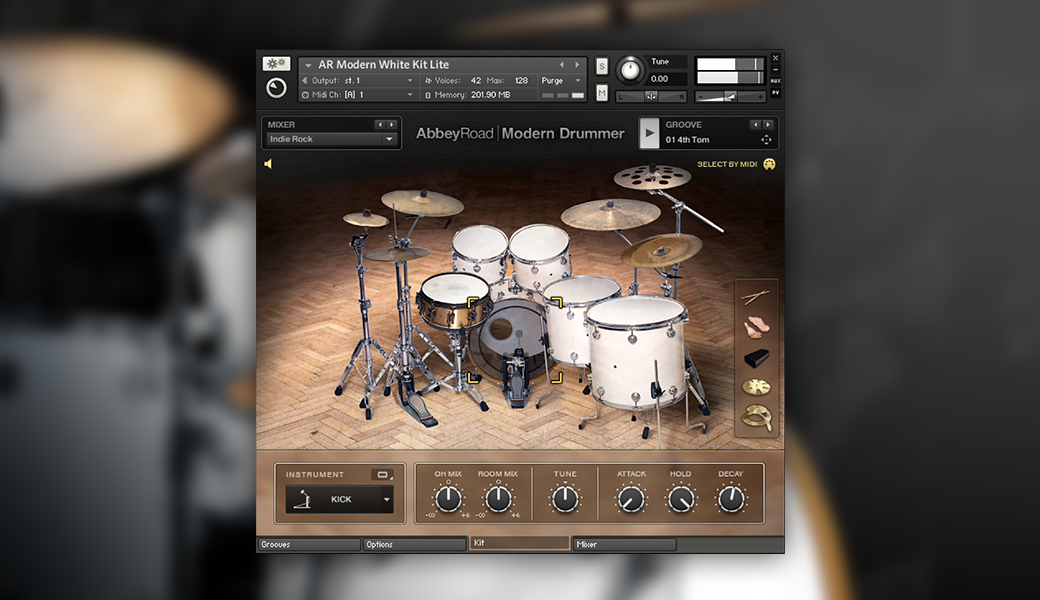Click the kick pedal instrument icon
The height and width of the screenshot is (600, 1040).
pyautogui.click(x=302, y=499)
